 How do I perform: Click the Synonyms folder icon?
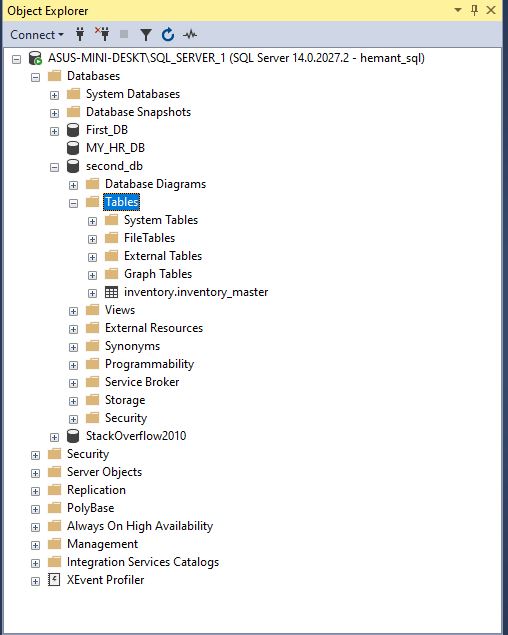point(92,345)
